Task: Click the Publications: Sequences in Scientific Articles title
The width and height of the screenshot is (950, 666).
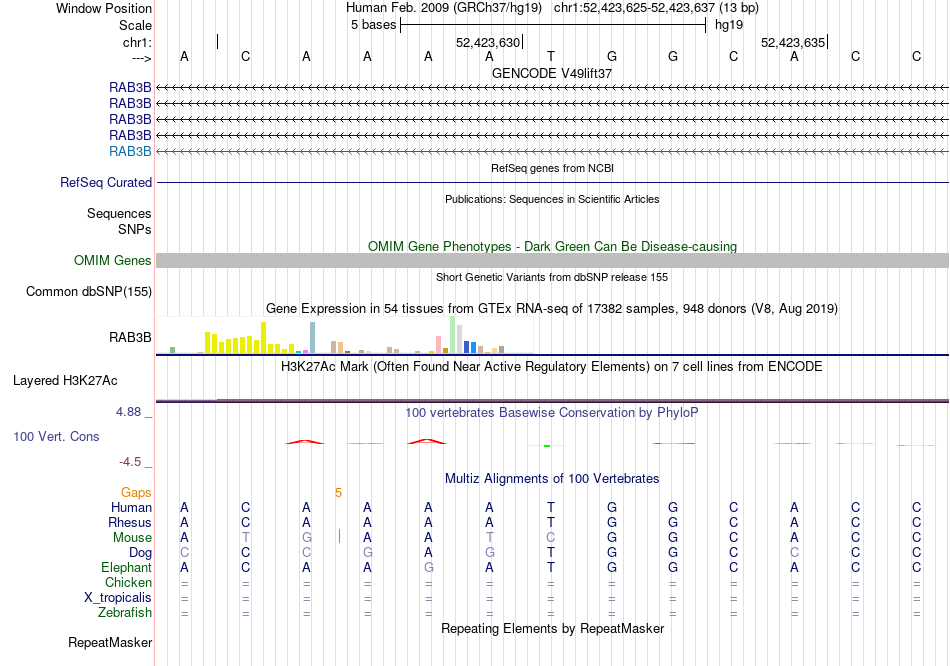Action: tap(552, 199)
